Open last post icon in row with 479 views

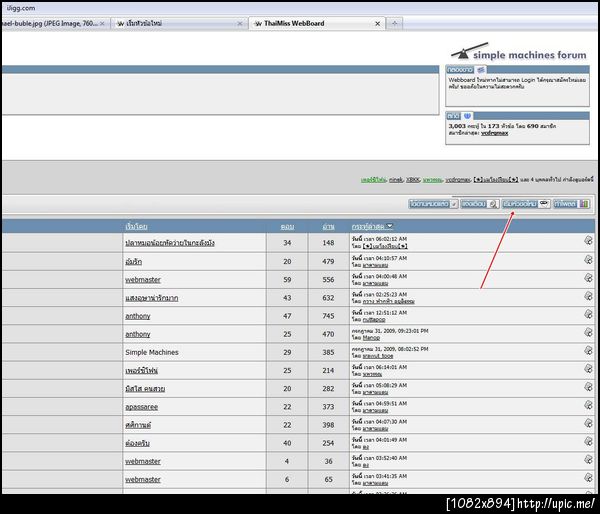point(588,259)
